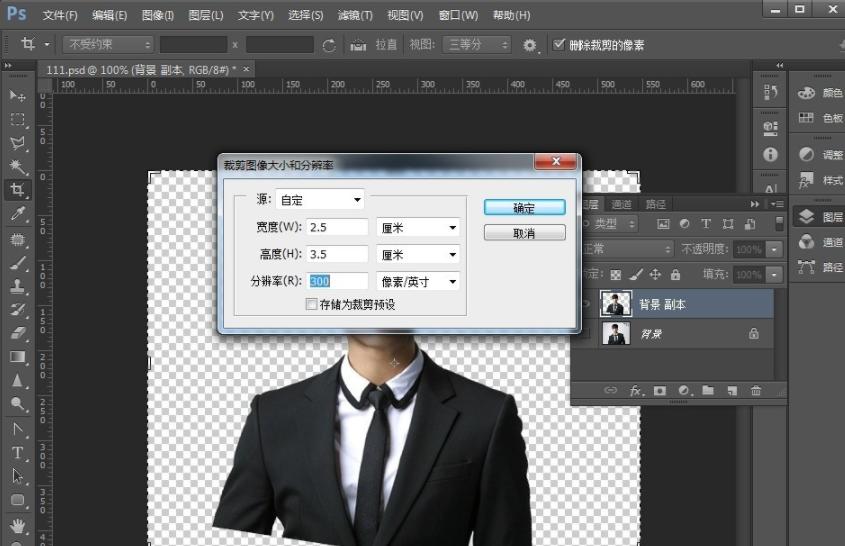Hide the 背景 副本 layer via eye icon
The image size is (845, 546).
click(586, 304)
